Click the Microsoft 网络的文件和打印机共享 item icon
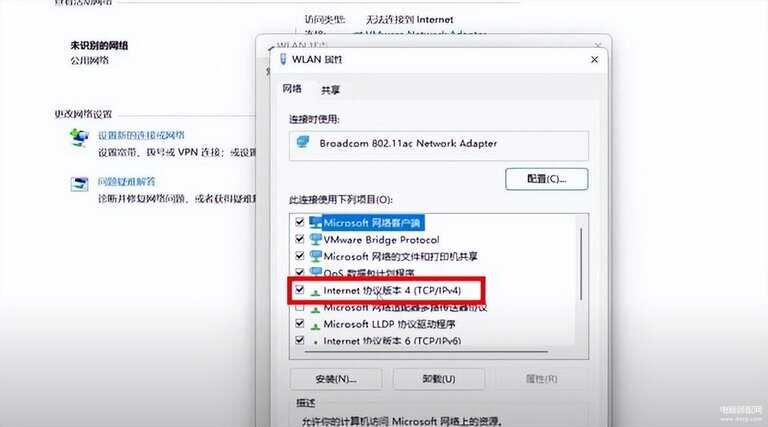This screenshot has height=427, width=768. click(315, 256)
